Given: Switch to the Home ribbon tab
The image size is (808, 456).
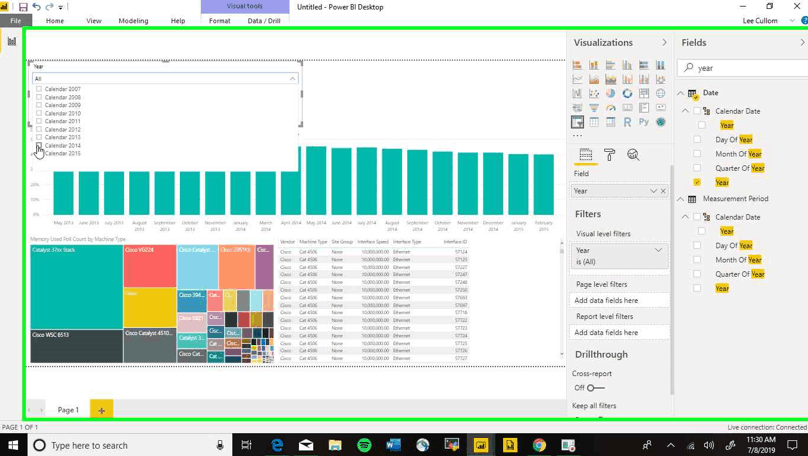Looking at the screenshot, I should coord(55,21).
